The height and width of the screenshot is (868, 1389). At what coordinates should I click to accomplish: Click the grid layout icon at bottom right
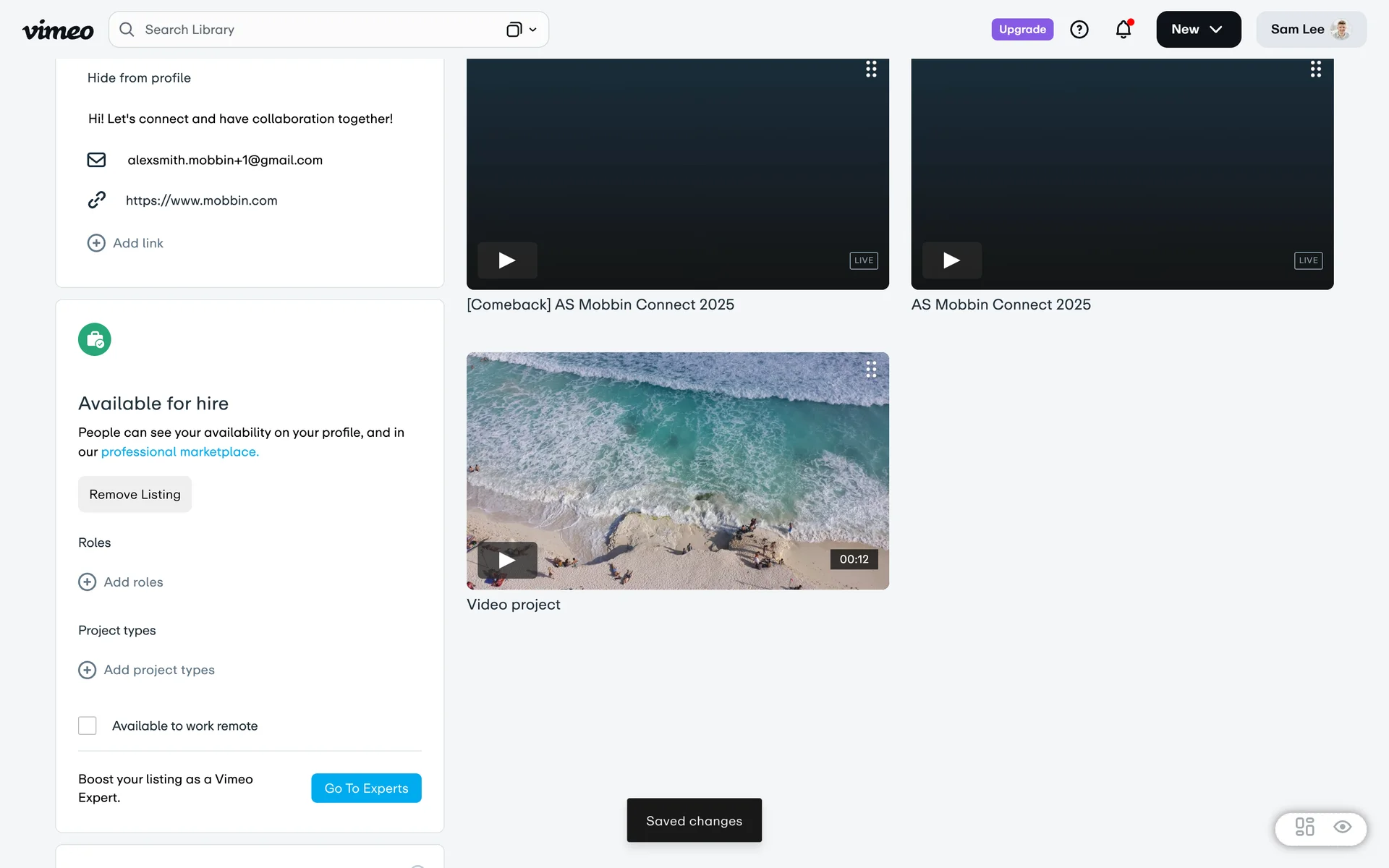[x=1304, y=827]
